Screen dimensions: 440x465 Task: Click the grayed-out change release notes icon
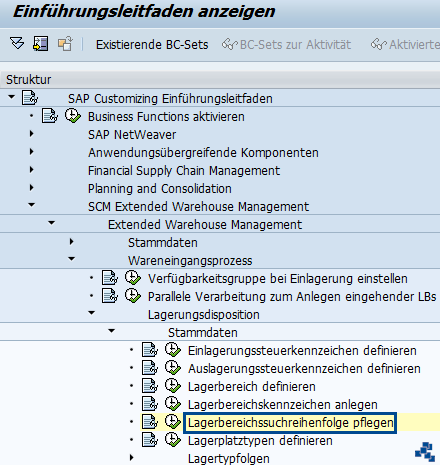click(x=65, y=44)
